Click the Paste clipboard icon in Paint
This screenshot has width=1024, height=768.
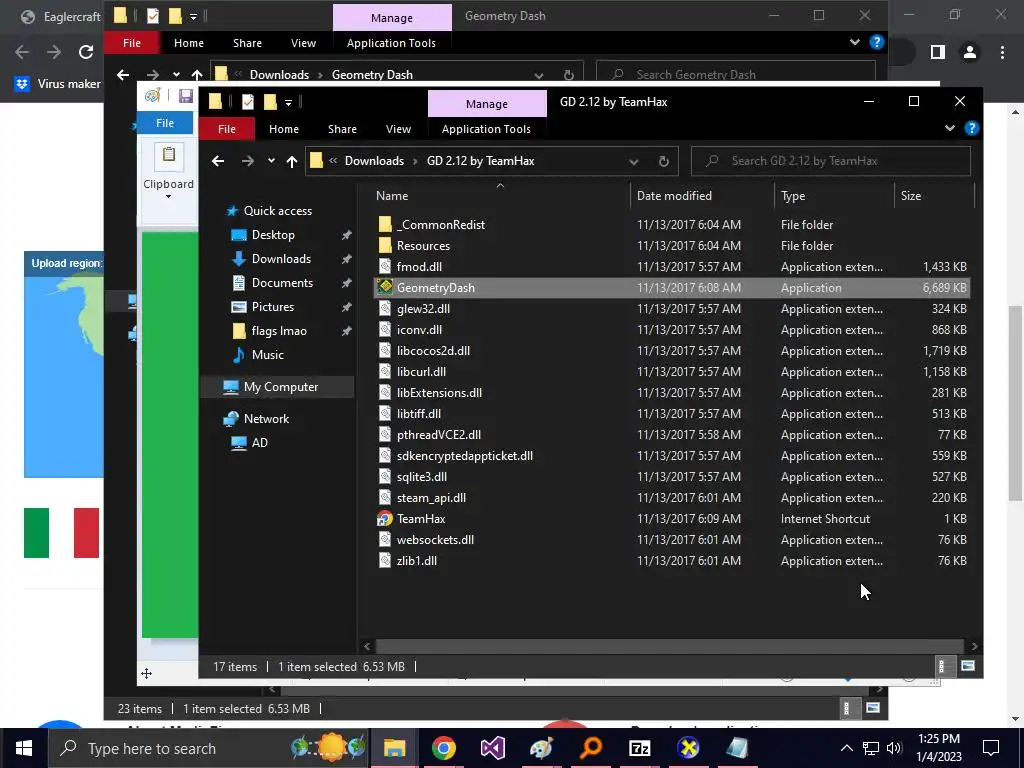click(x=168, y=155)
